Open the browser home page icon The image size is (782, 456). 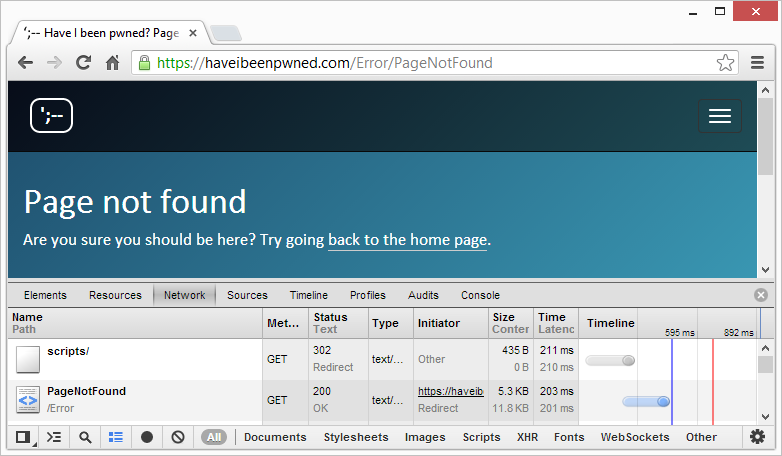[113, 62]
